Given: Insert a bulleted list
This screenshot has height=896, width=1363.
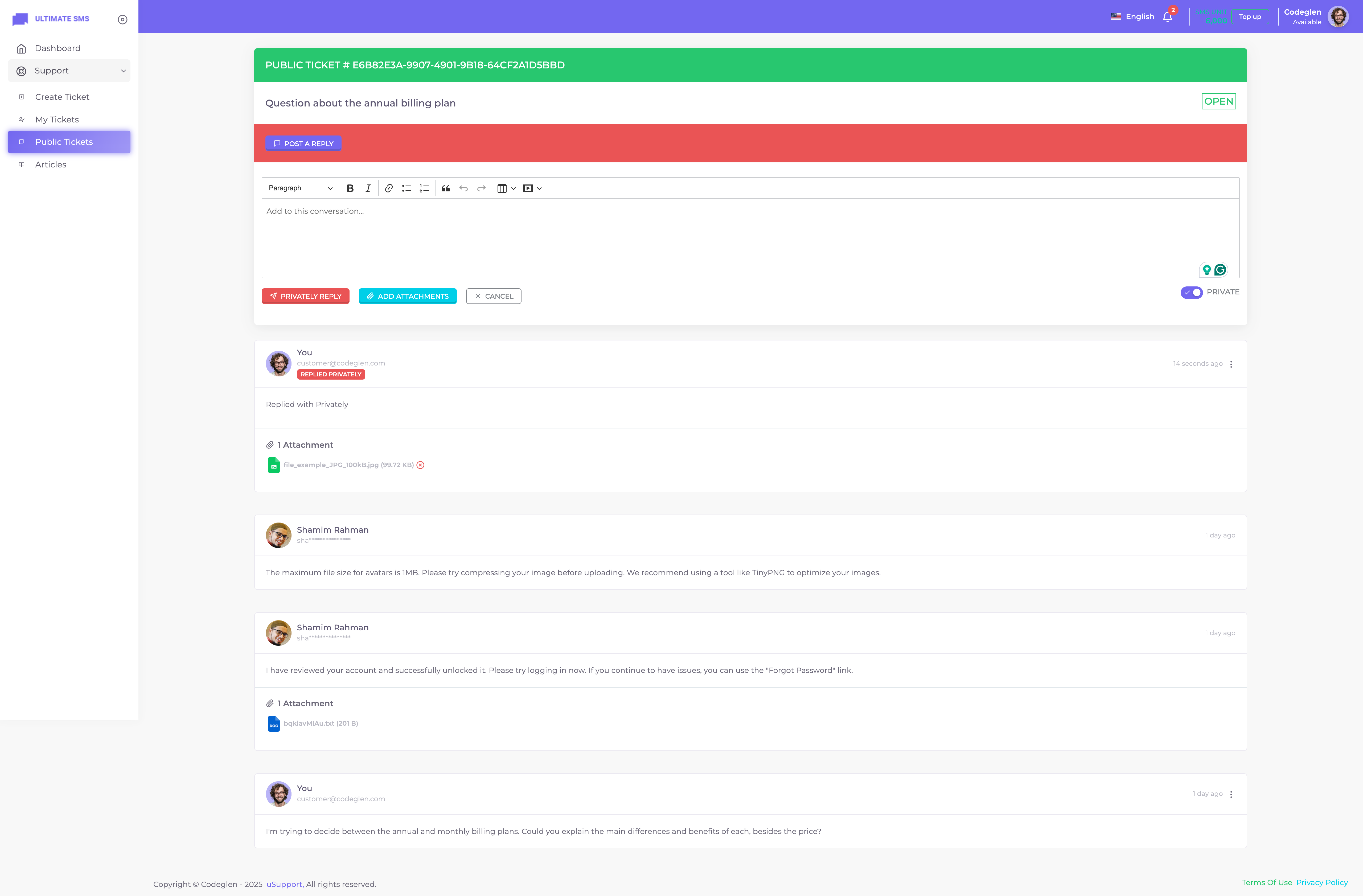Looking at the screenshot, I should click(x=407, y=188).
